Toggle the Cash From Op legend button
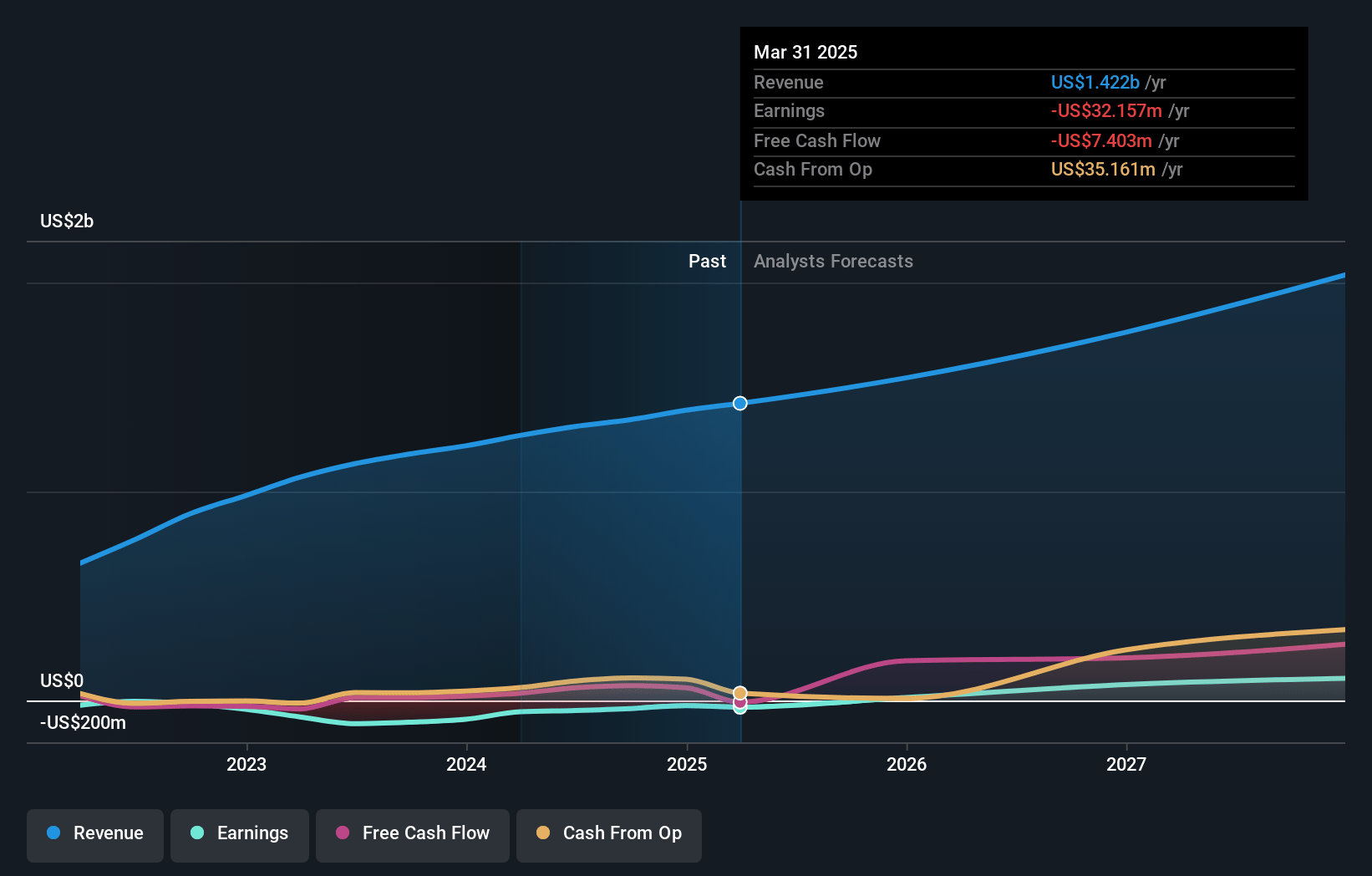 609,835
